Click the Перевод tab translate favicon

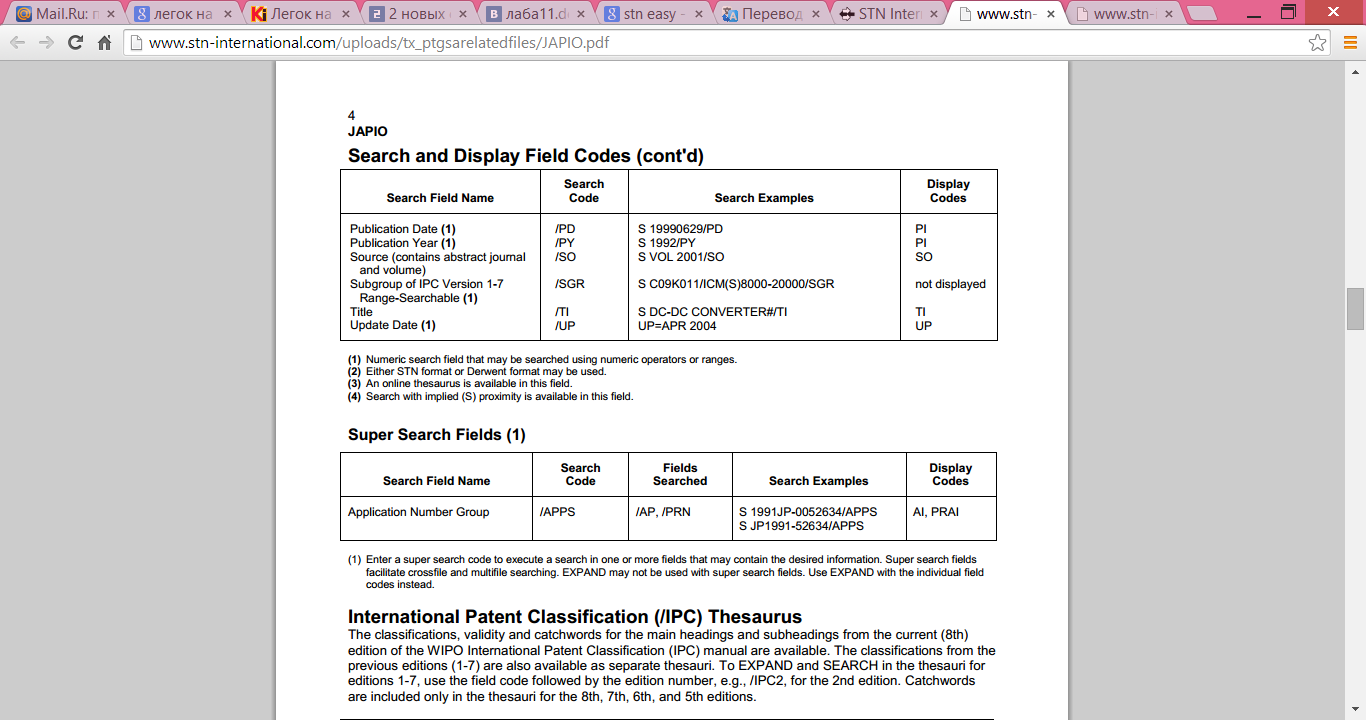click(730, 14)
